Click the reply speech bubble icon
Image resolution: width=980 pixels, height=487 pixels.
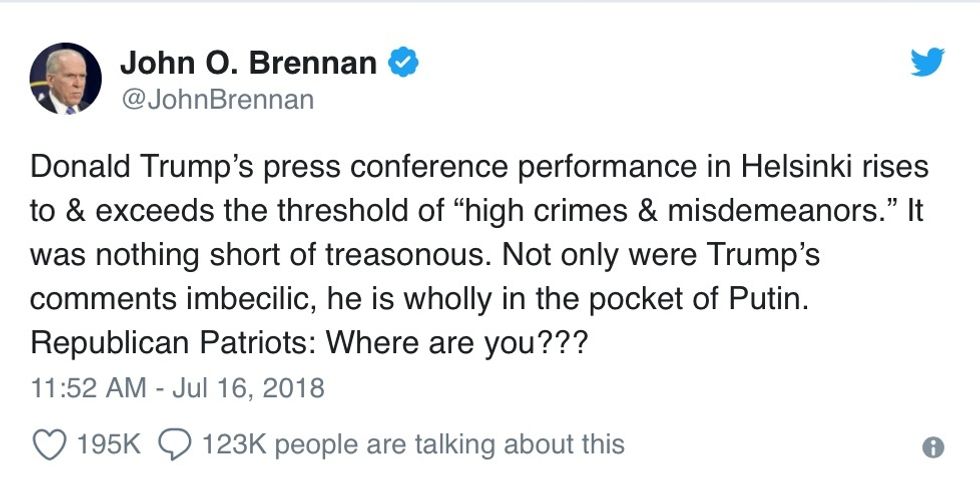pos(175,445)
